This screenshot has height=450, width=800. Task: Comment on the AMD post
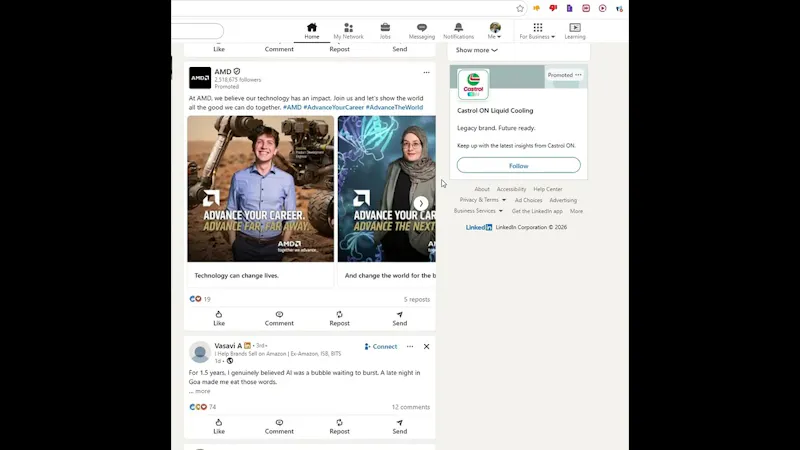279,318
